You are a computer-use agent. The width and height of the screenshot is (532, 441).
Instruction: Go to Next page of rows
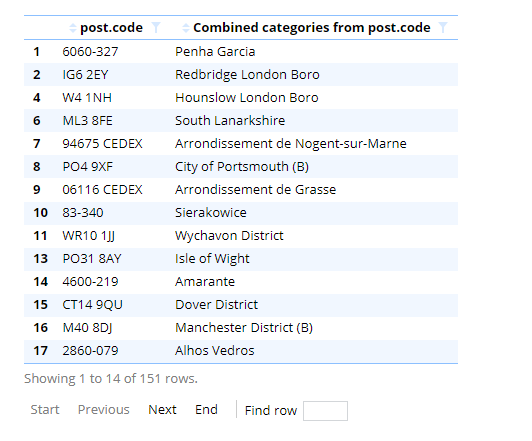click(162, 410)
